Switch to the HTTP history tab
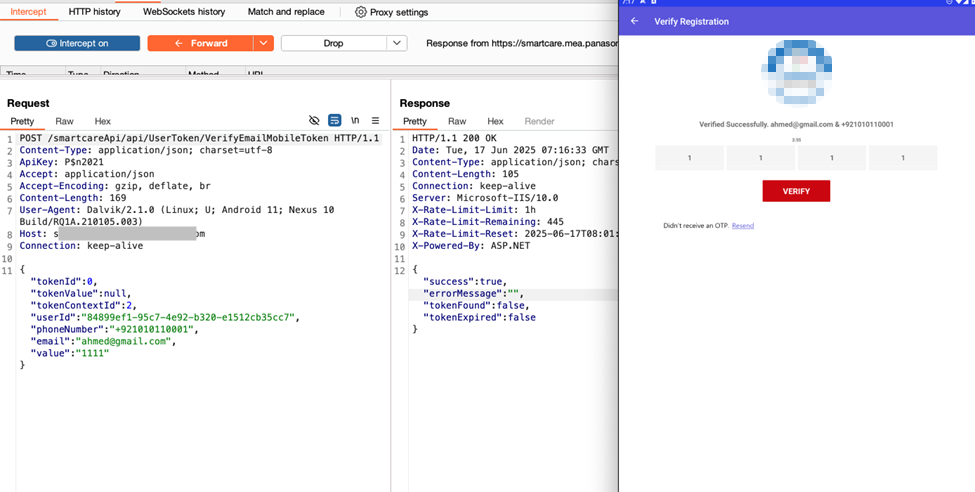This screenshot has width=975, height=492. 94,12
